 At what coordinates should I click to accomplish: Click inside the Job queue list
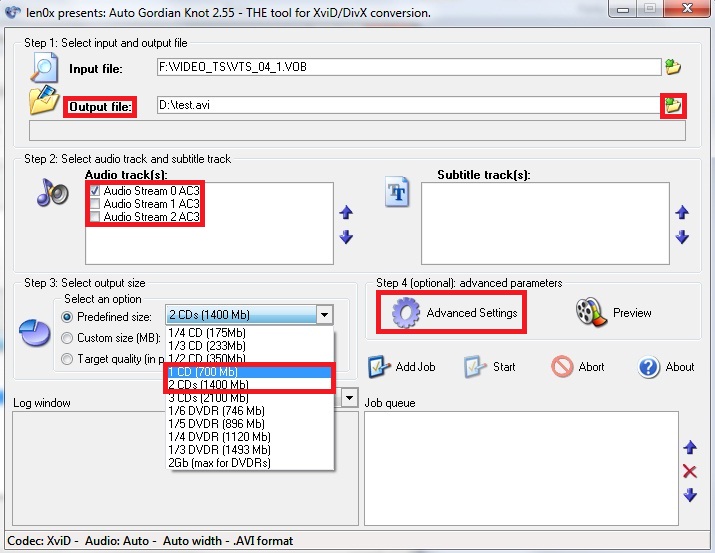pos(521,468)
